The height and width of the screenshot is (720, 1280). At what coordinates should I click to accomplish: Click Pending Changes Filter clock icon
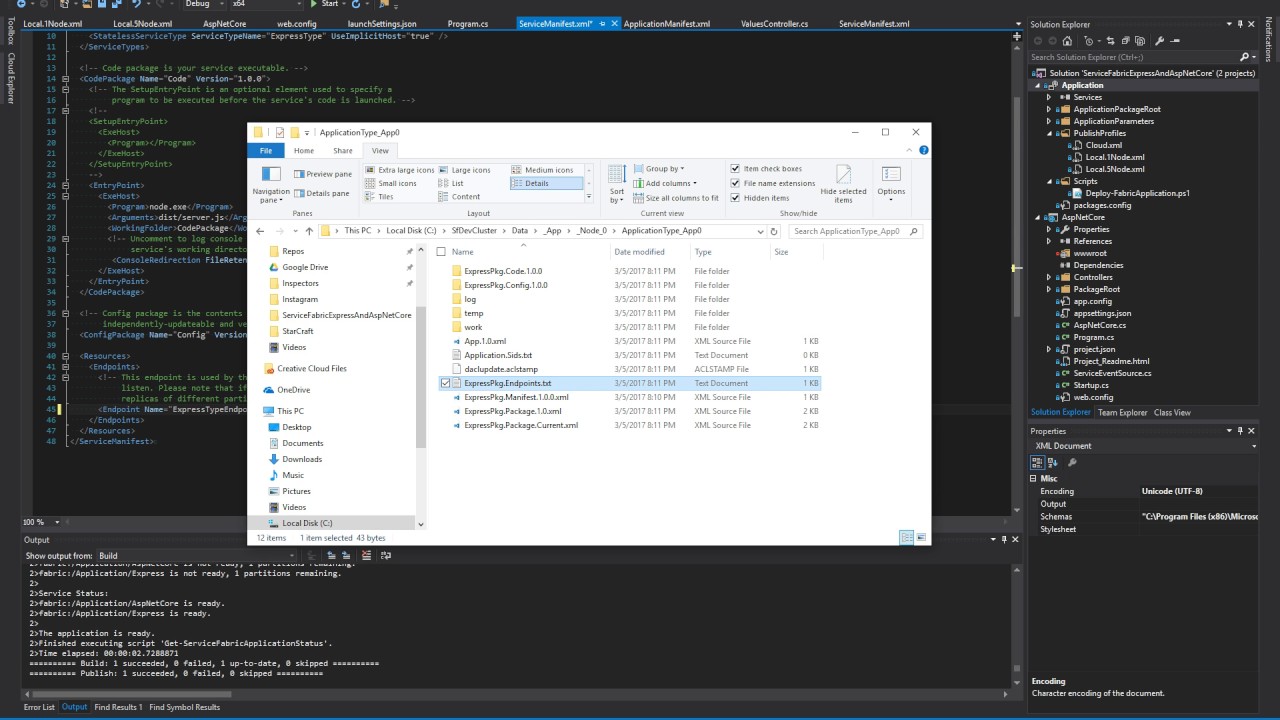pos(1089,41)
